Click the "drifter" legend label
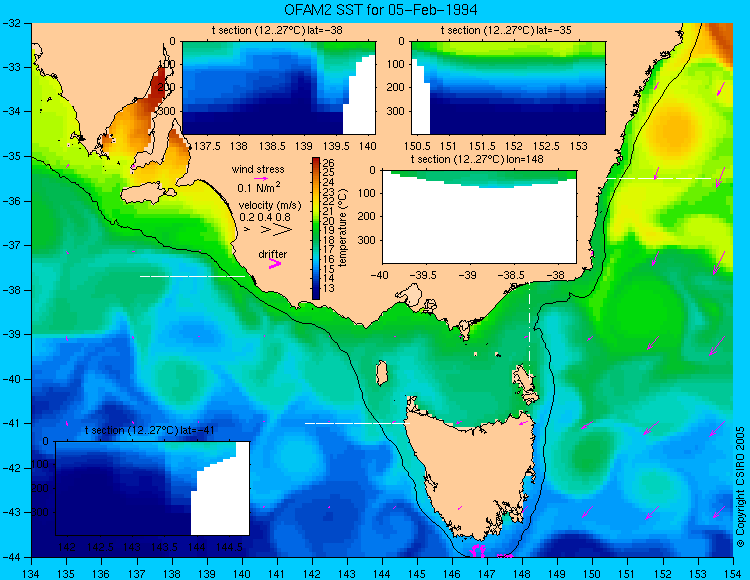 273,254
